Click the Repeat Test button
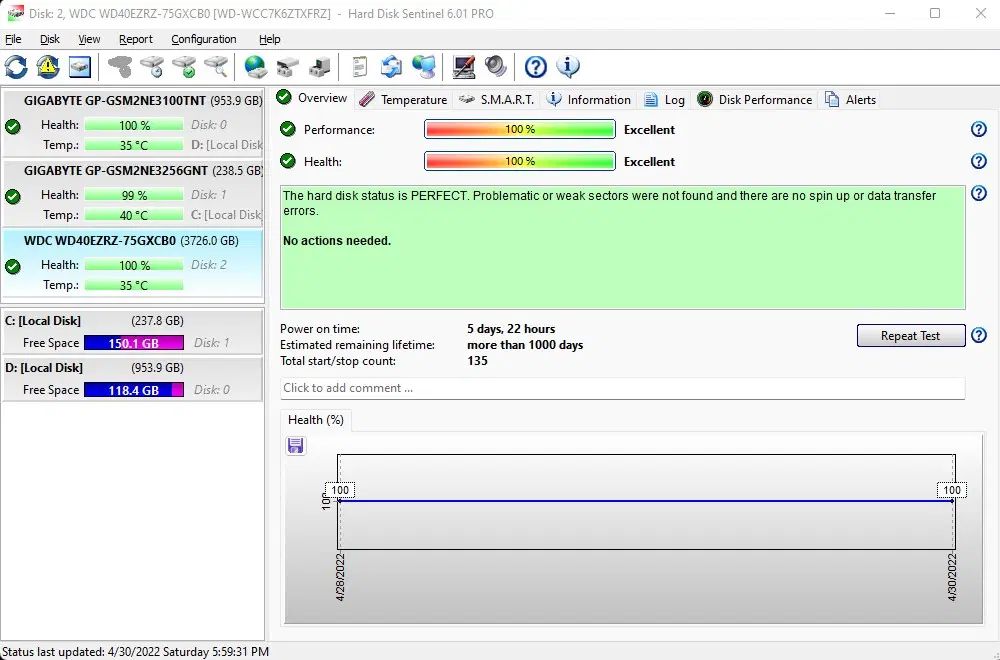1000x660 pixels. 911,335
